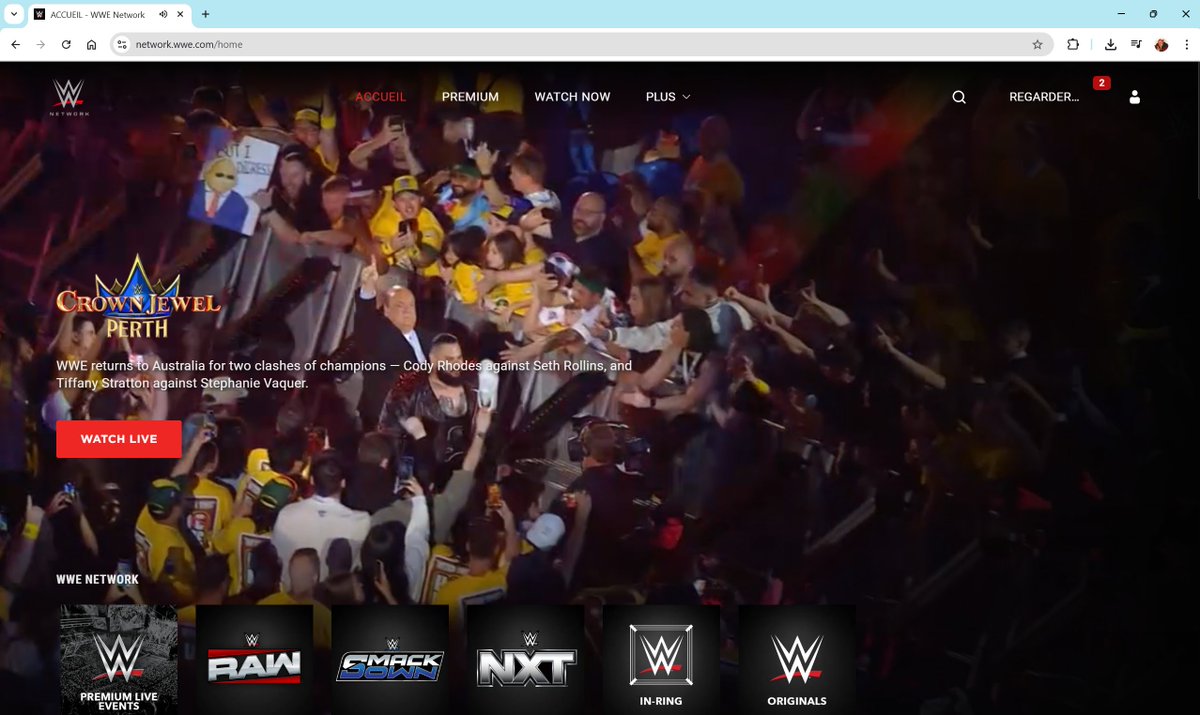
Task: Click the Crown Jewel event description text
Action: pos(344,374)
